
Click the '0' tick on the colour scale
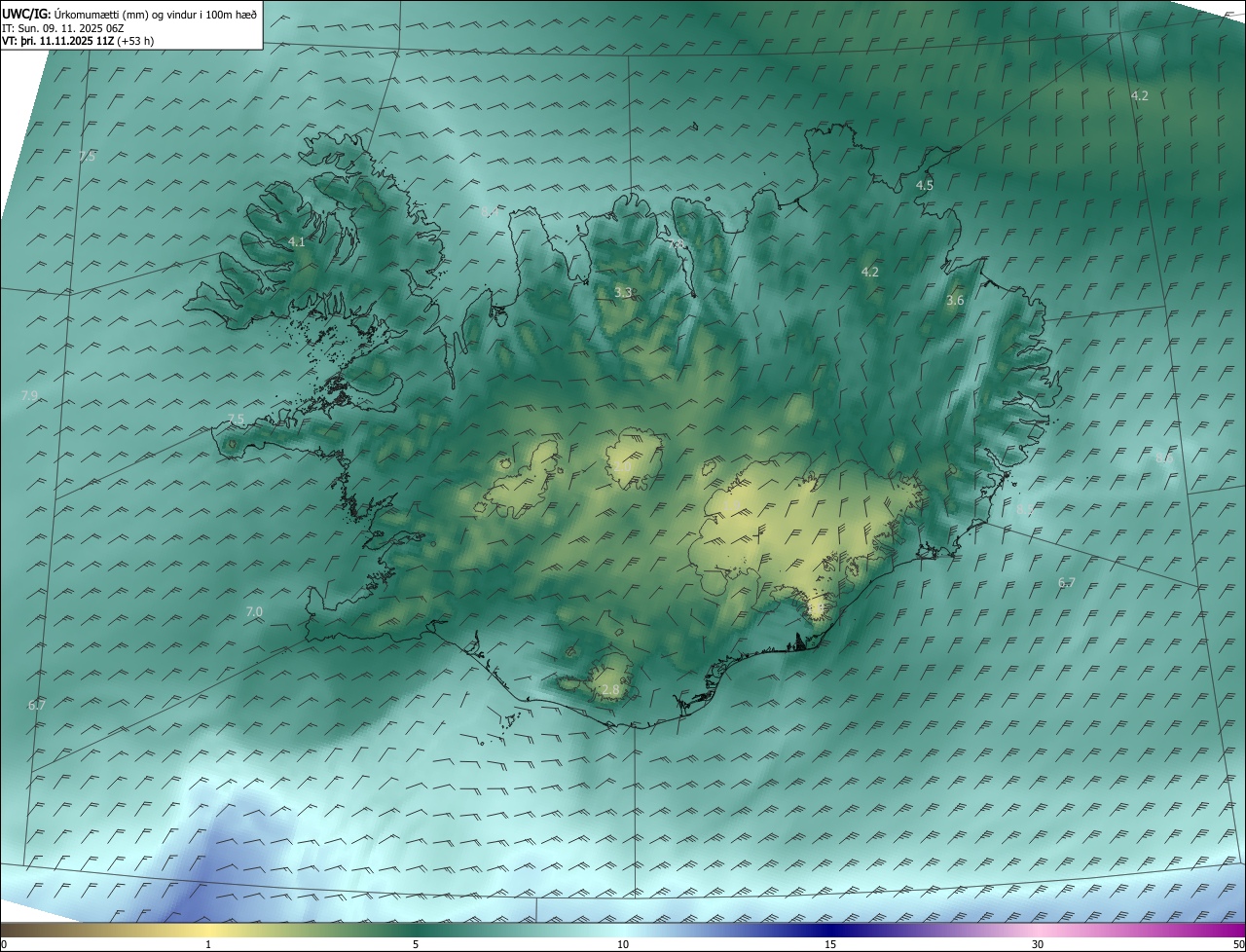pyautogui.click(x=4, y=944)
